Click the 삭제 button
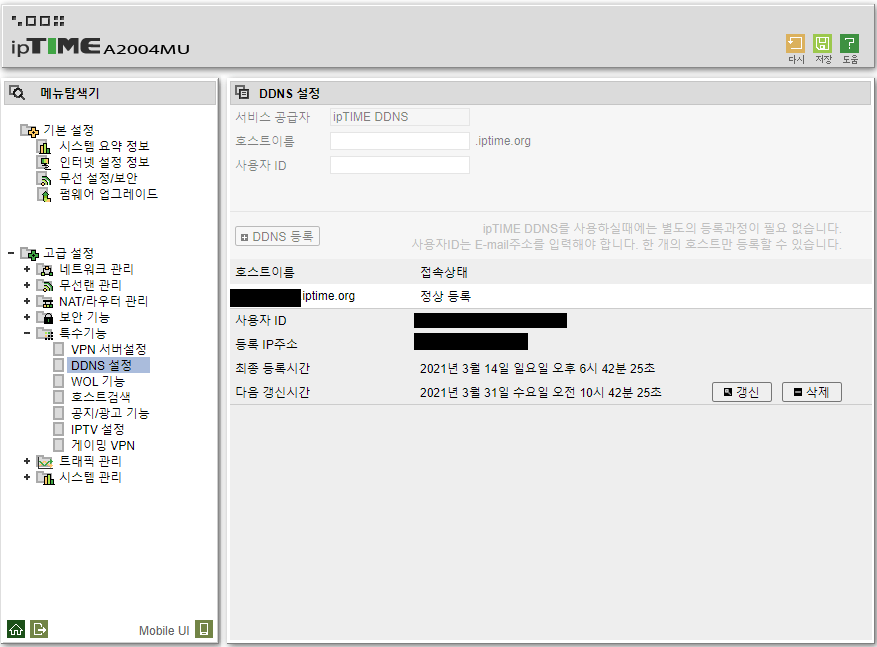 point(812,392)
